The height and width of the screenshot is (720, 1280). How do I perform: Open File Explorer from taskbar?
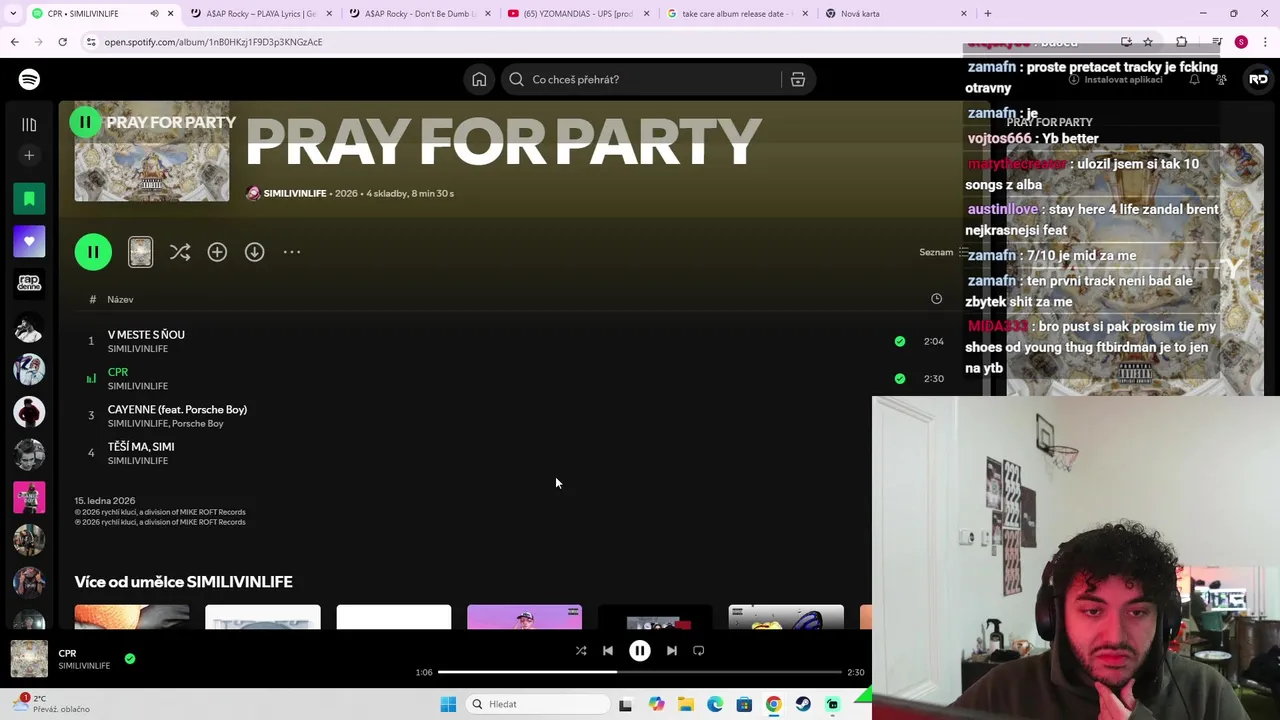coord(686,704)
